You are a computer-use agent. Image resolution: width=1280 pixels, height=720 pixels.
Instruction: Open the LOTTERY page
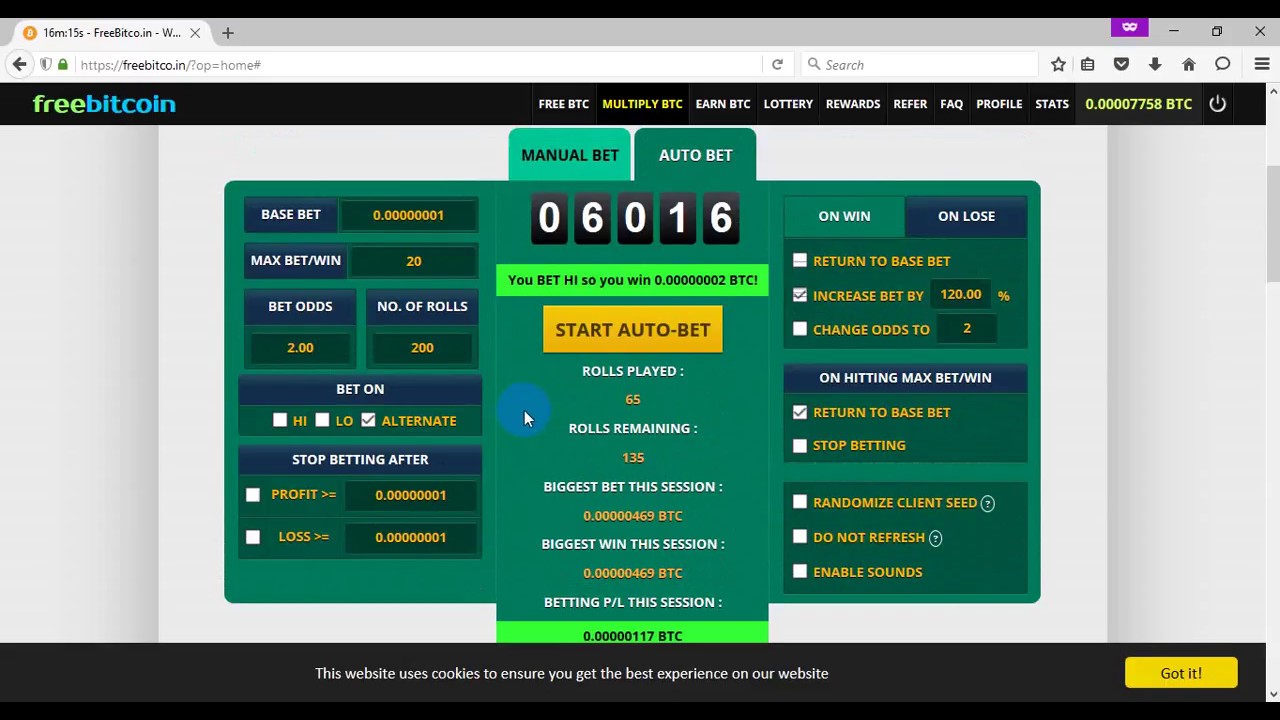(x=788, y=104)
